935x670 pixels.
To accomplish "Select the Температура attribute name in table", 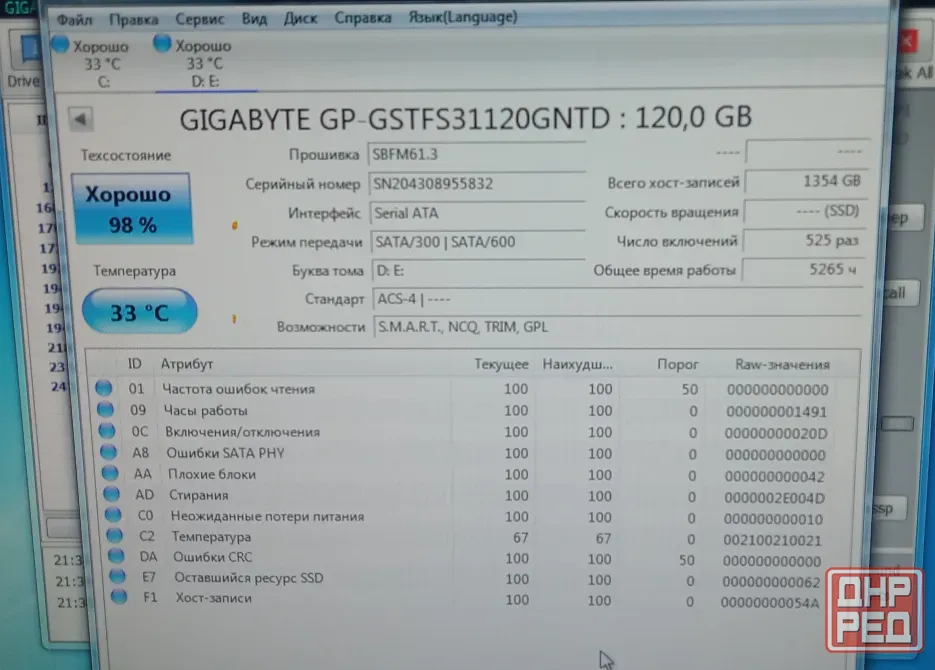I will coord(212,536).
